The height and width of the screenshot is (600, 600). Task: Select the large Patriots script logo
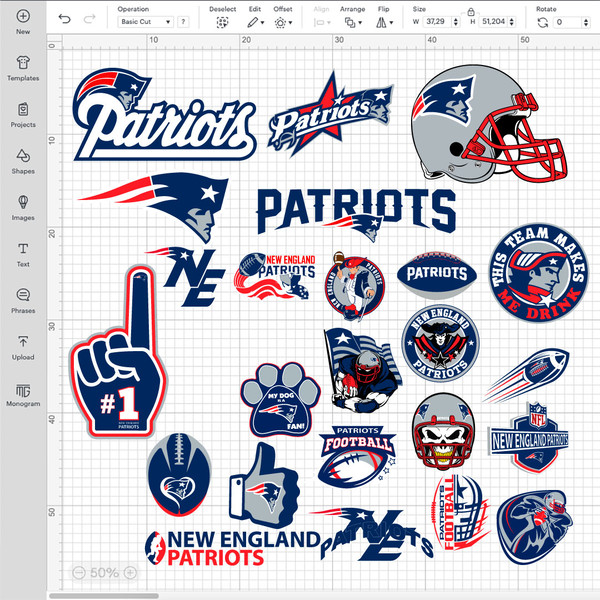[x=165, y=114]
